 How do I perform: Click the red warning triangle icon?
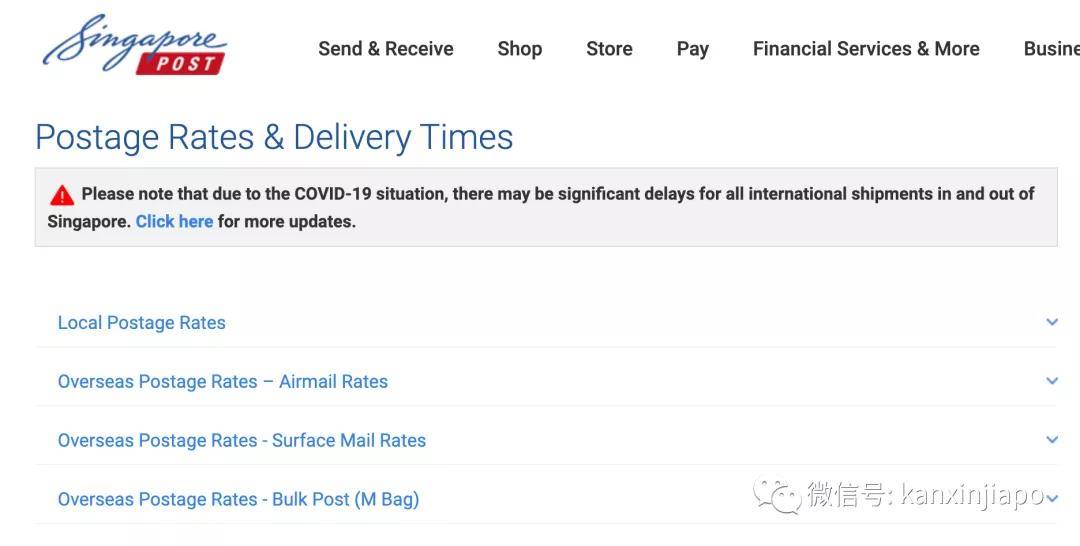[62, 195]
